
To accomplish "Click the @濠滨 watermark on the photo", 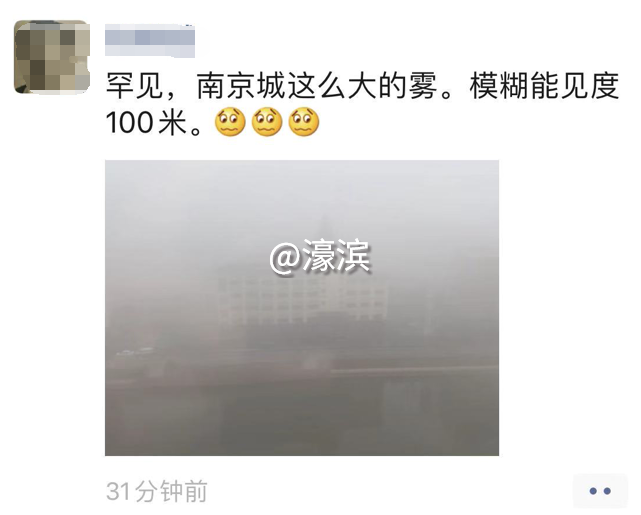I will pyautogui.click(x=320, y=257).
